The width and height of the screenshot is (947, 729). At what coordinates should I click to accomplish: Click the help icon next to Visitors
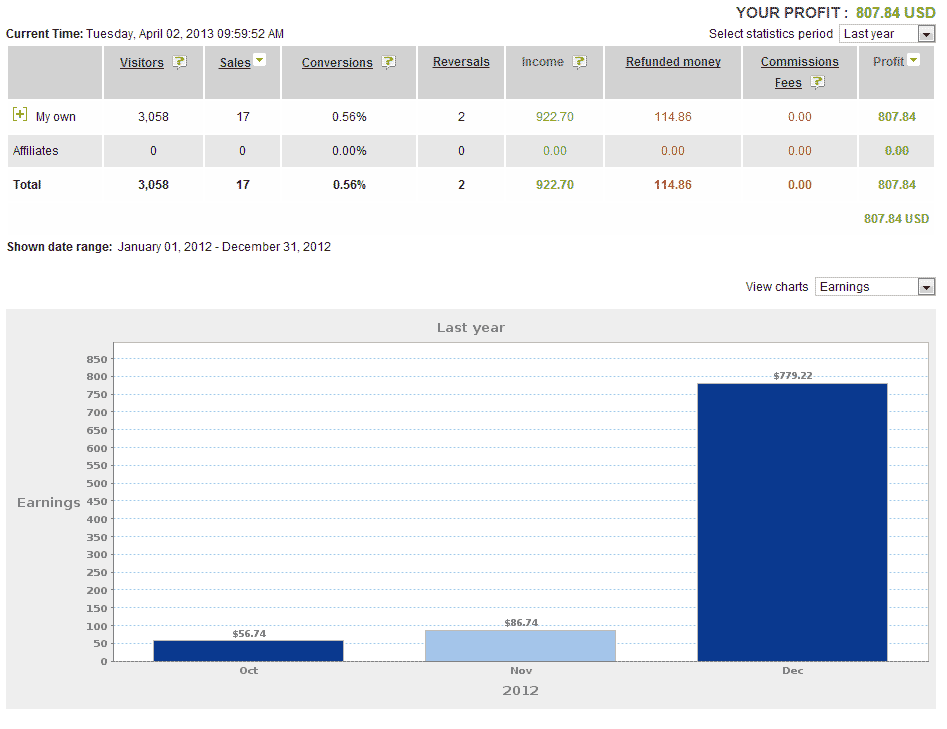tap(180, 62)
